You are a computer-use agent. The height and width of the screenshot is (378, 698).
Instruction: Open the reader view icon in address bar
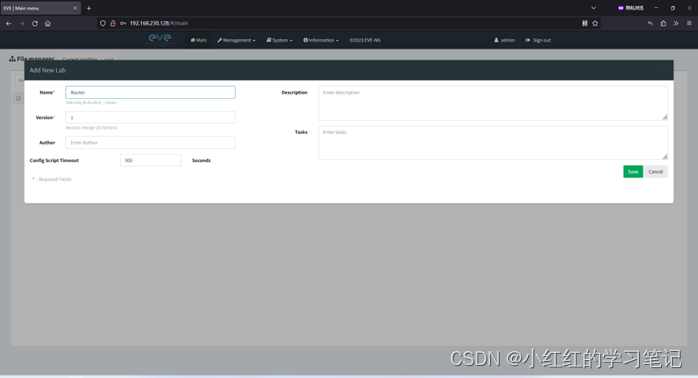[x=584, y=23]
